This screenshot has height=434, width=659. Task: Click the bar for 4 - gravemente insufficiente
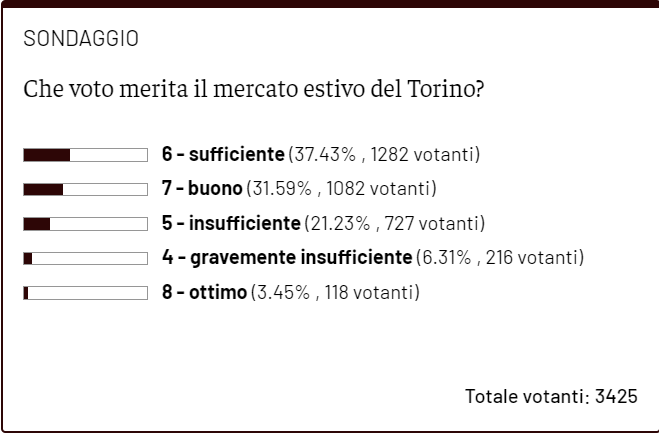[85, 258]
